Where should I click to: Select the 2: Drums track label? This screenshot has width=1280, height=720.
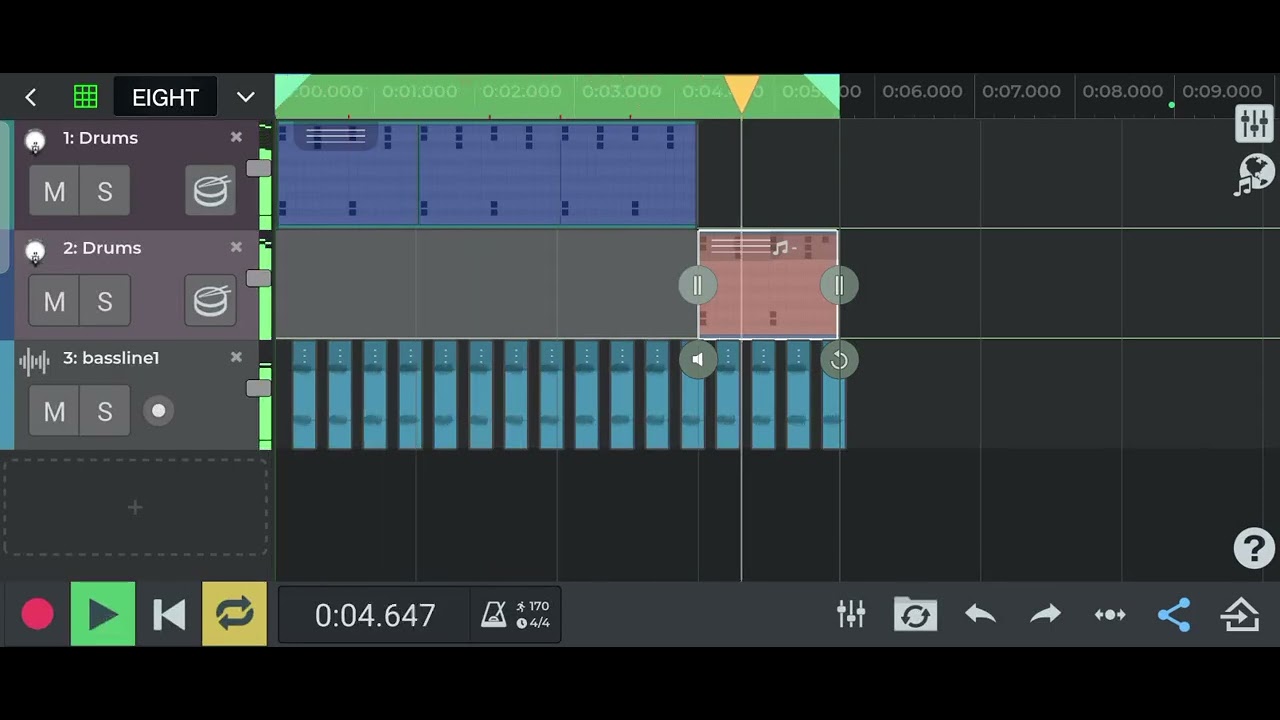(x=102, y=248)
